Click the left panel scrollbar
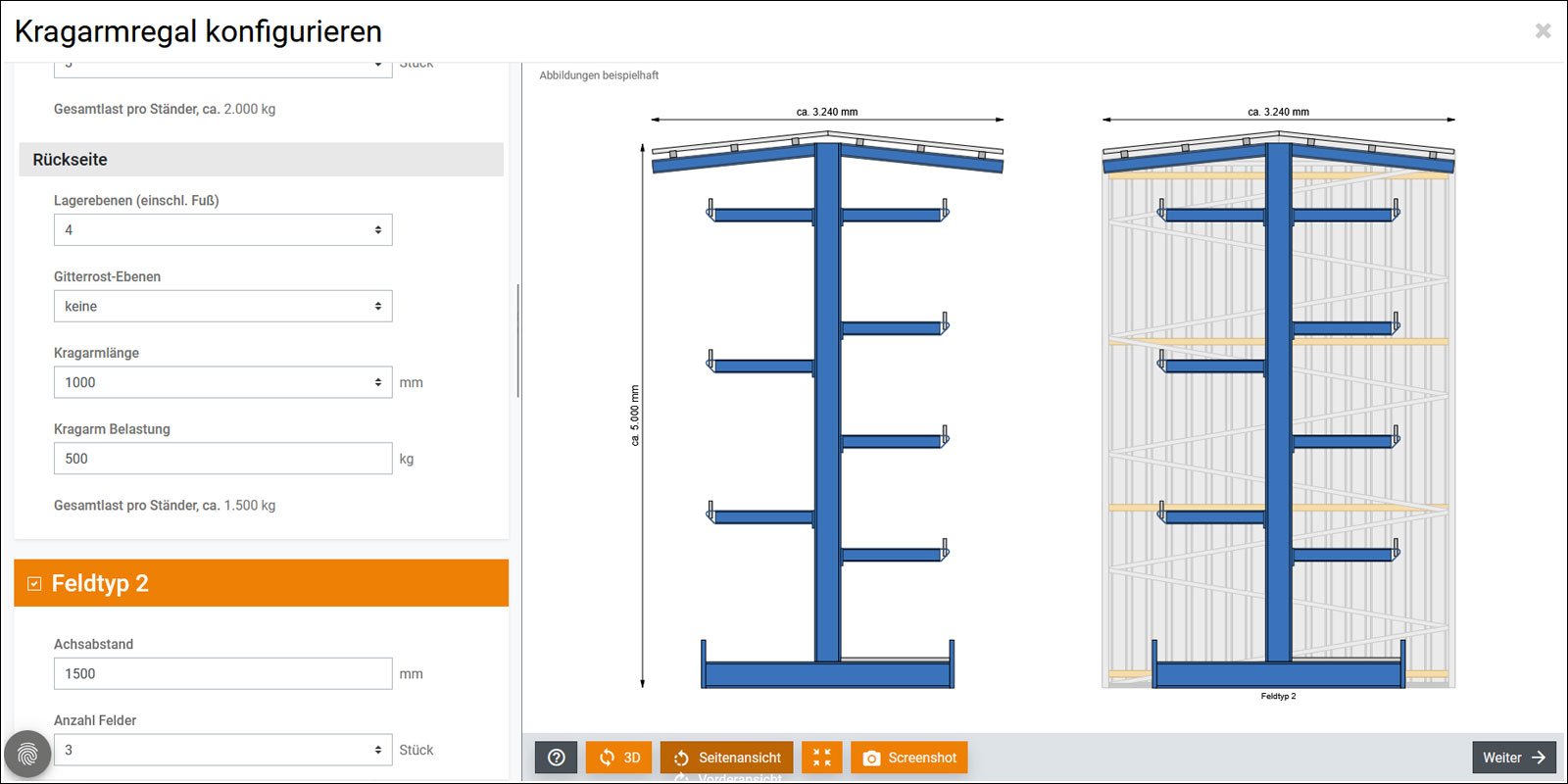The width and height of the screenshot is (1568, 784). (517, 341)
